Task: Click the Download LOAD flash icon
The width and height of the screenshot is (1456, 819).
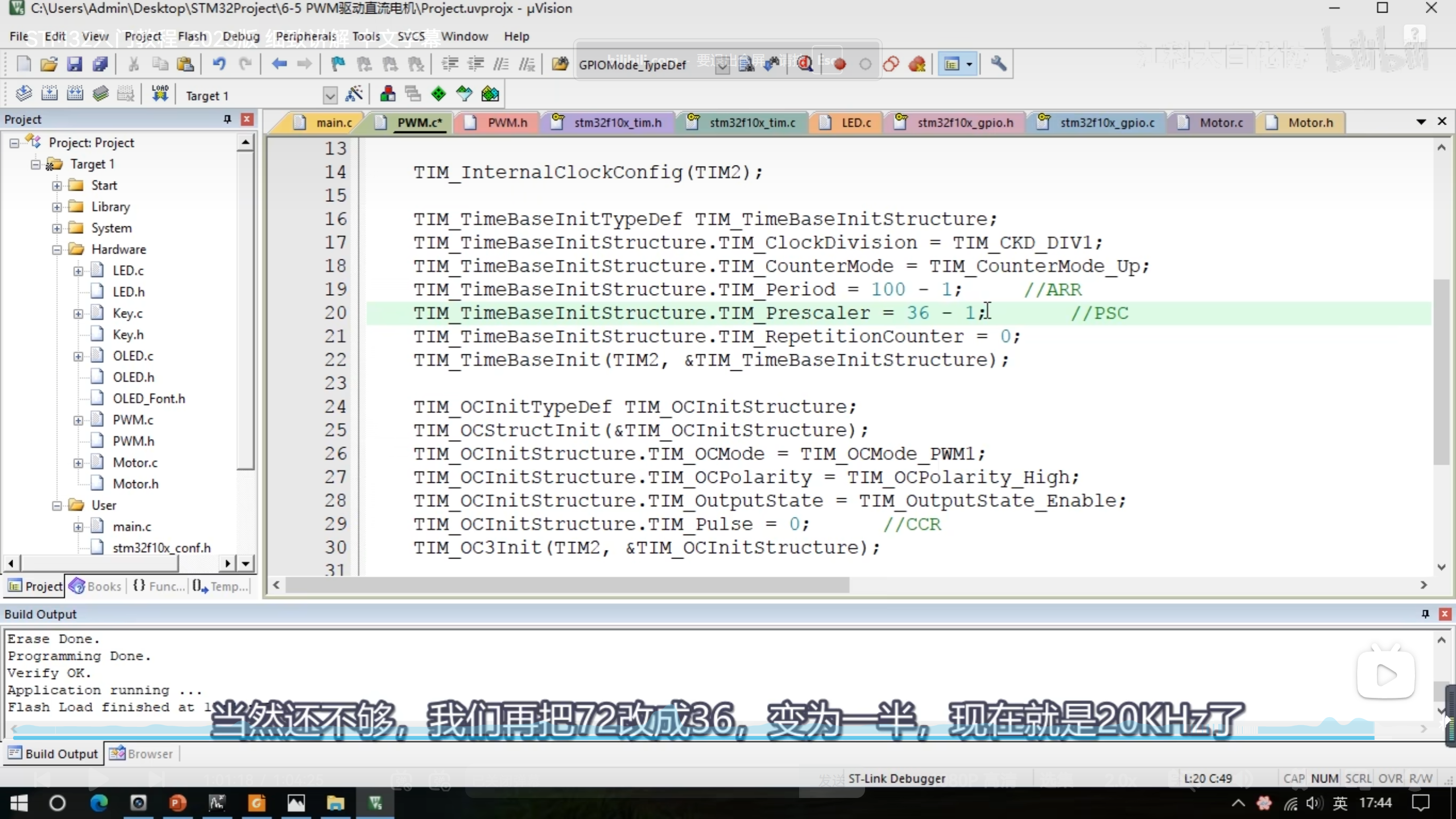Action: click(x=160, y=94)
